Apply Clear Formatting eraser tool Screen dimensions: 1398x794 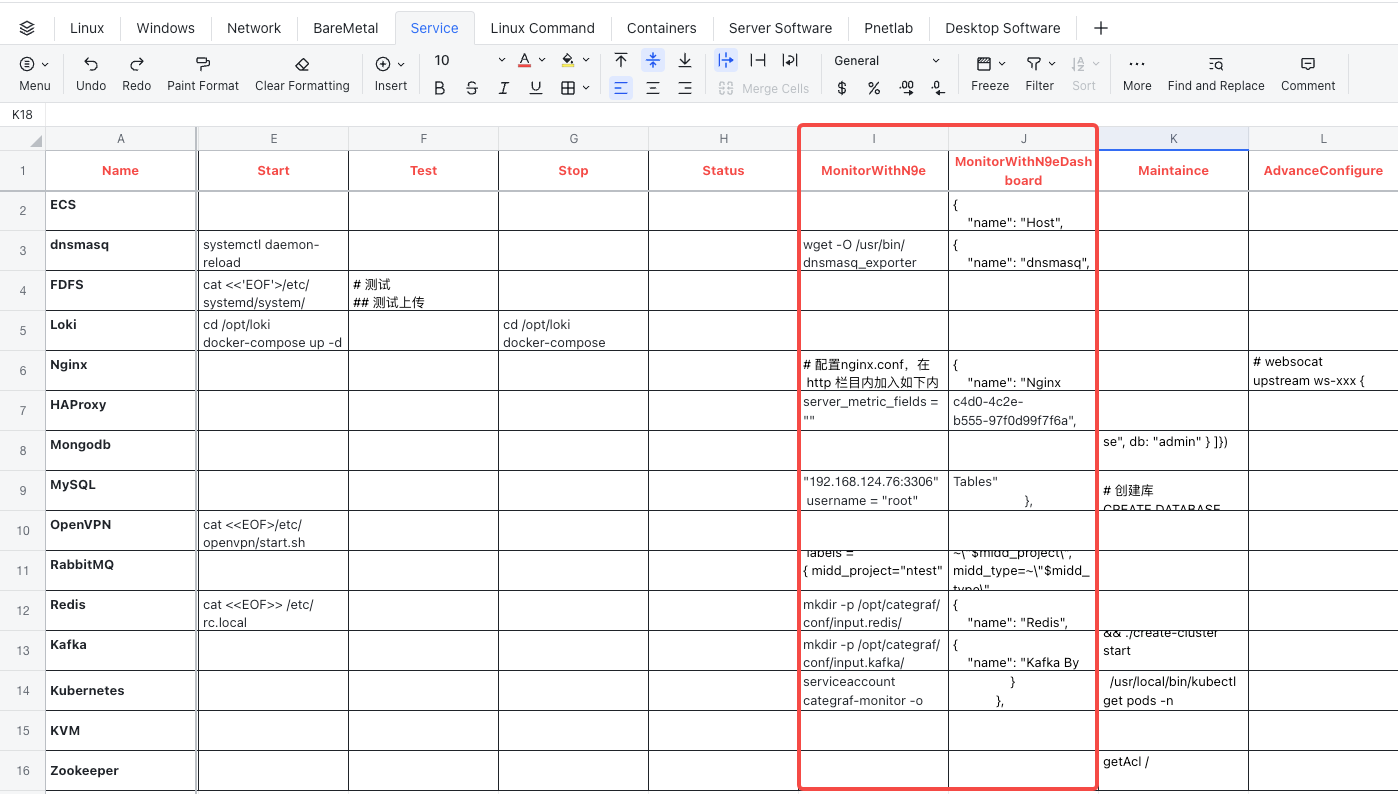302,74
